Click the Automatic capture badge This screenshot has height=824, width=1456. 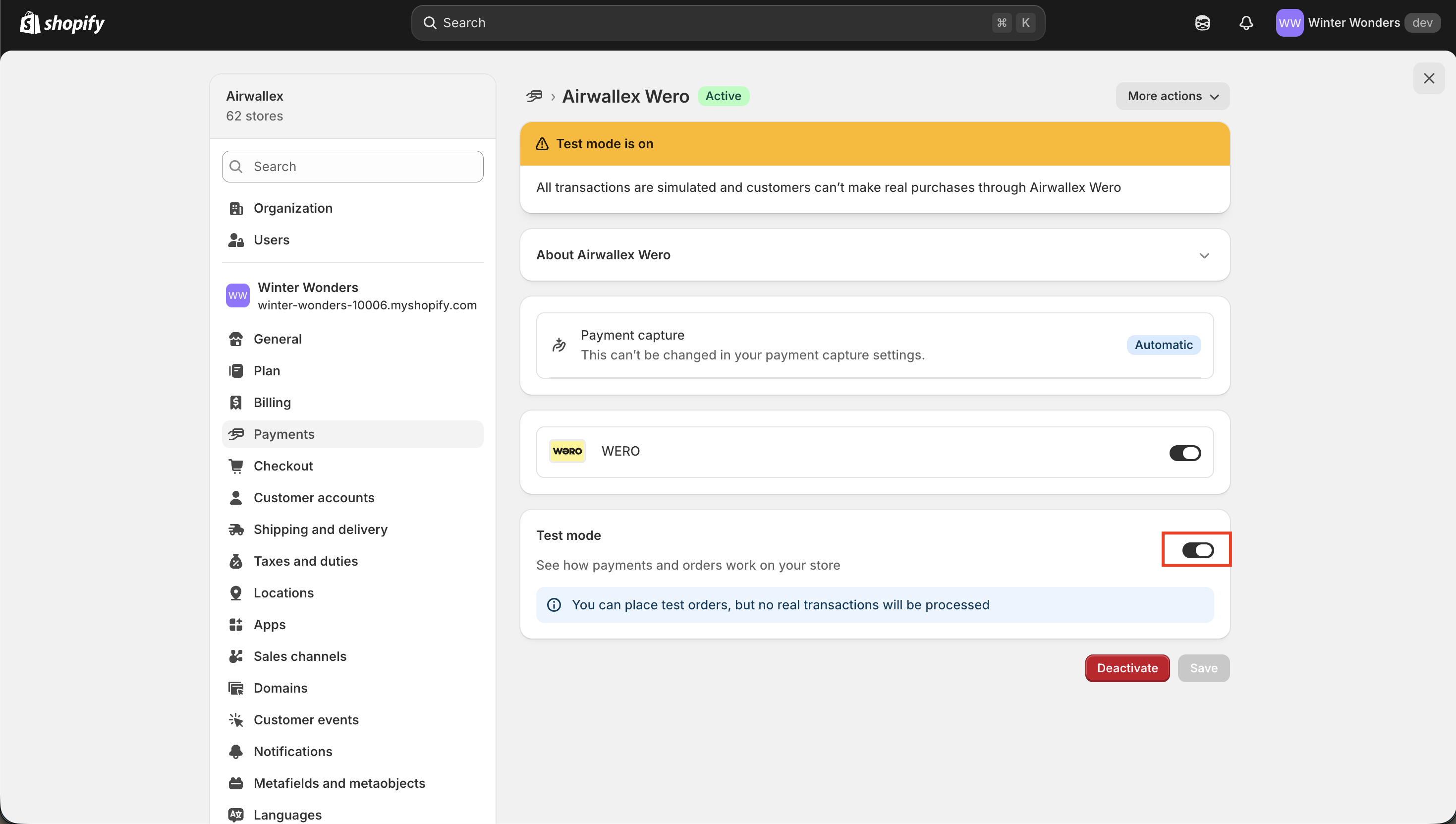pos(1164,345)
